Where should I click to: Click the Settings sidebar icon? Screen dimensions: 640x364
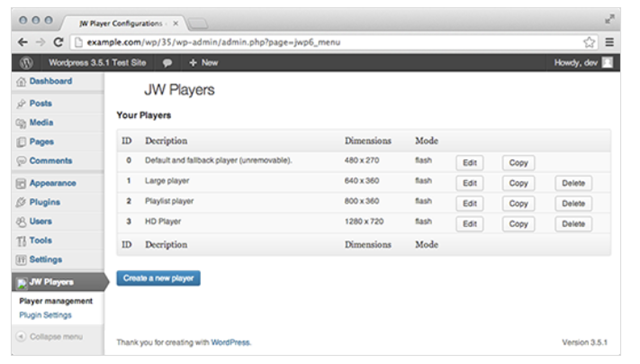21,260
